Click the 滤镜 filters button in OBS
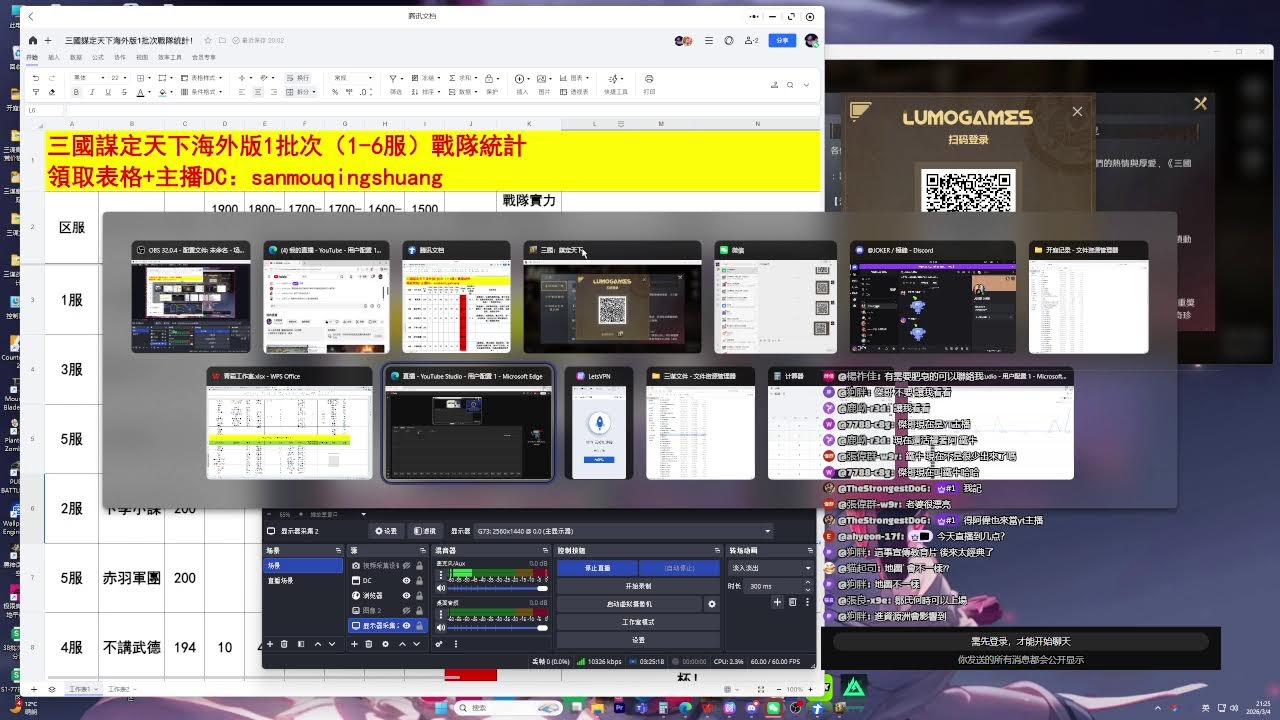This screenshot has height=720, width=1280. pos(423,531)
